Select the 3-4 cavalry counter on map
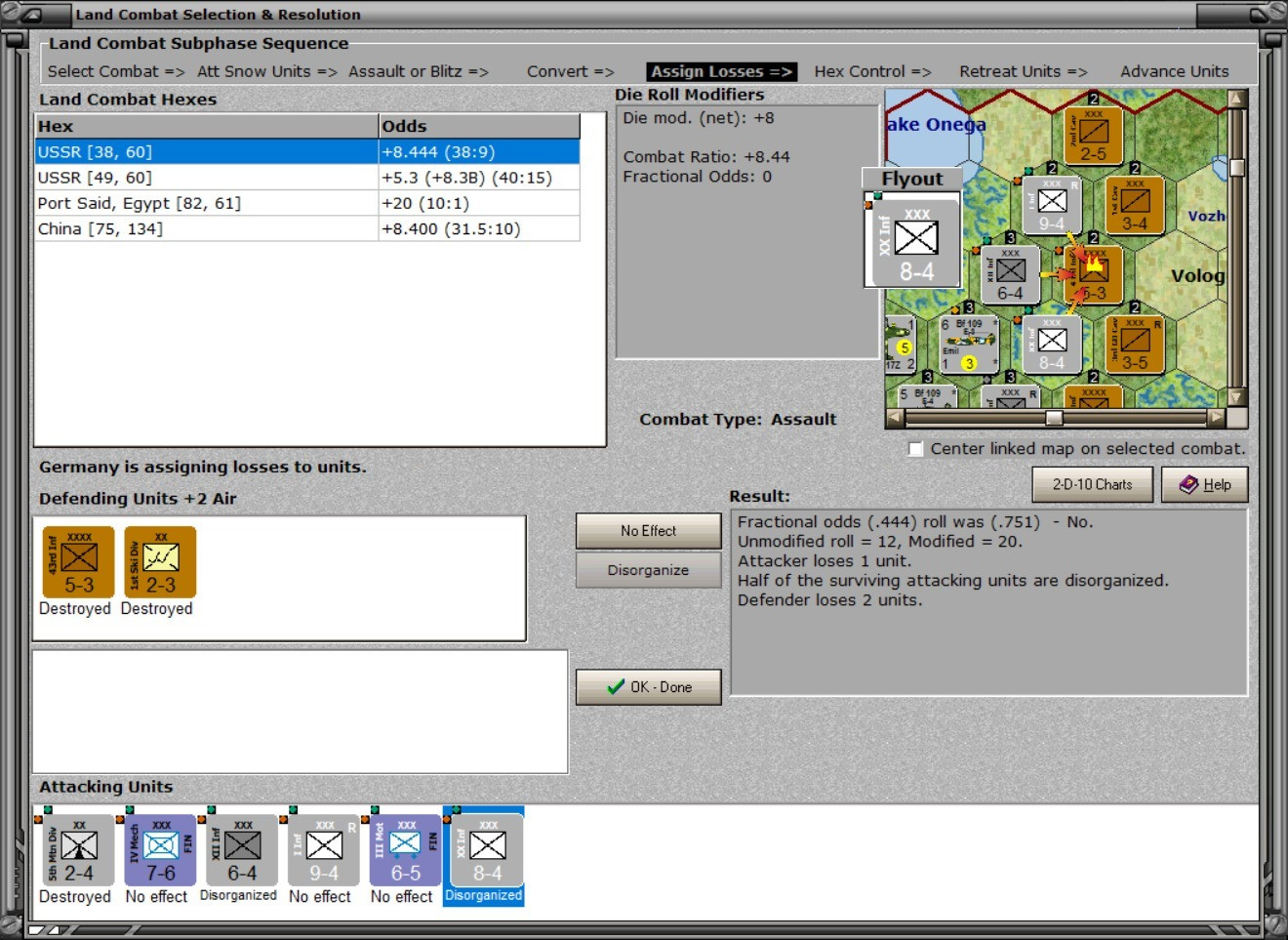 click(x=1135, y=204)
